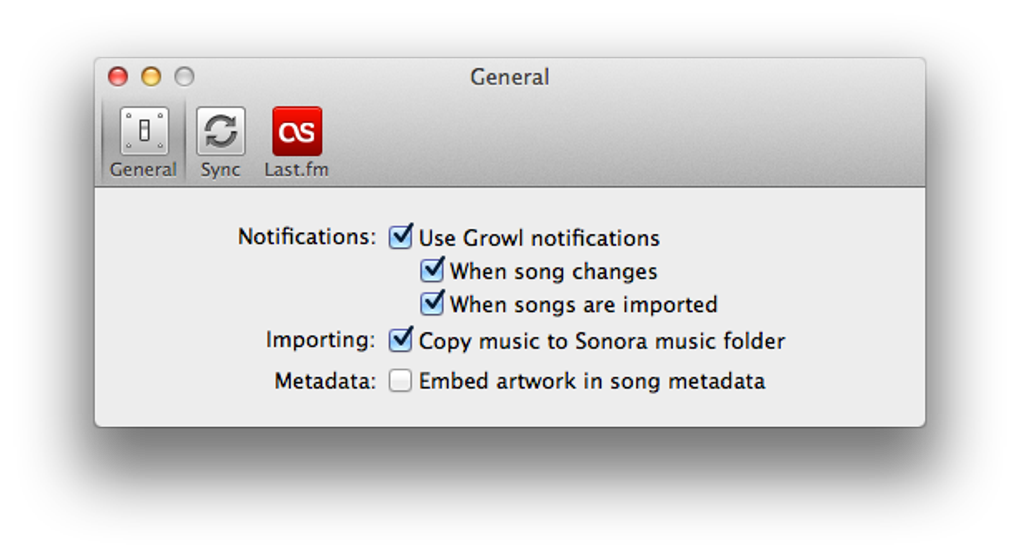Minimize the window using the yellow button
Screen dimensions: 1020x558
[x=151, y=77]
